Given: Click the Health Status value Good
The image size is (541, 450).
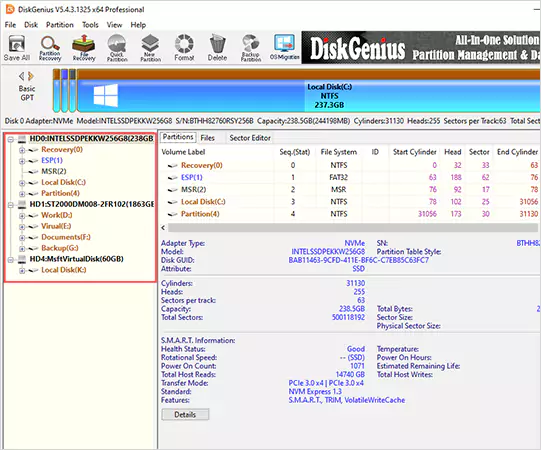Looking at the screenshot, I should pos(356,349).
